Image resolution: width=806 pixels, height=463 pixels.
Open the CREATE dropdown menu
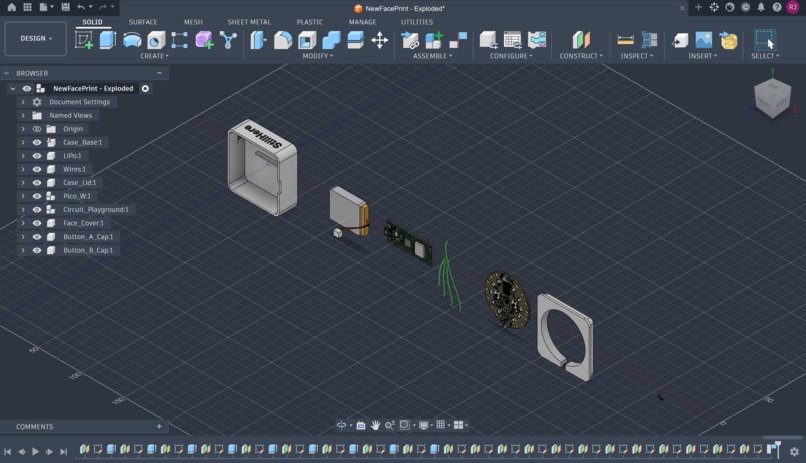point(154,56)
